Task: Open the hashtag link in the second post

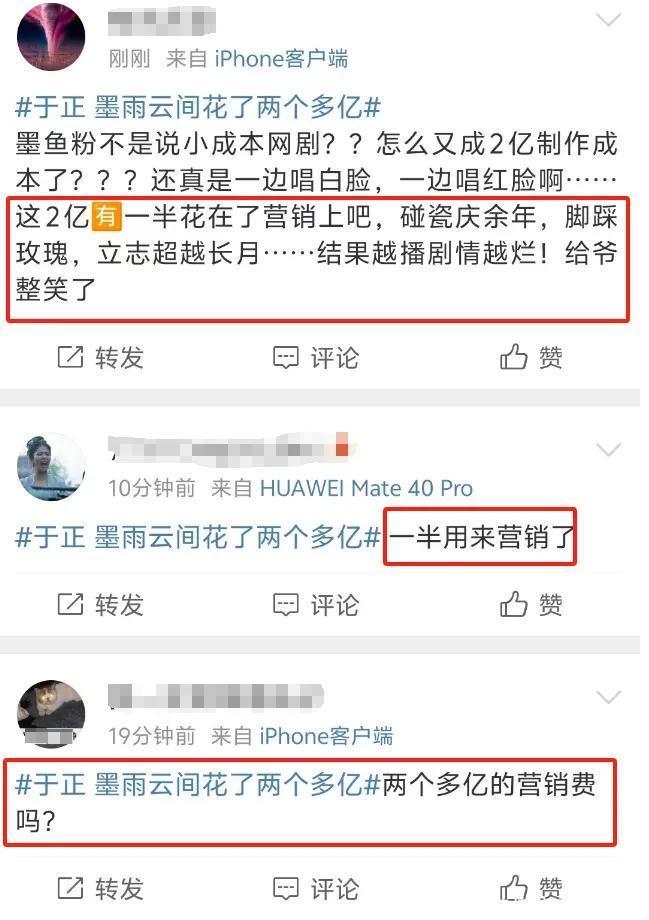Action: [198, 537]
